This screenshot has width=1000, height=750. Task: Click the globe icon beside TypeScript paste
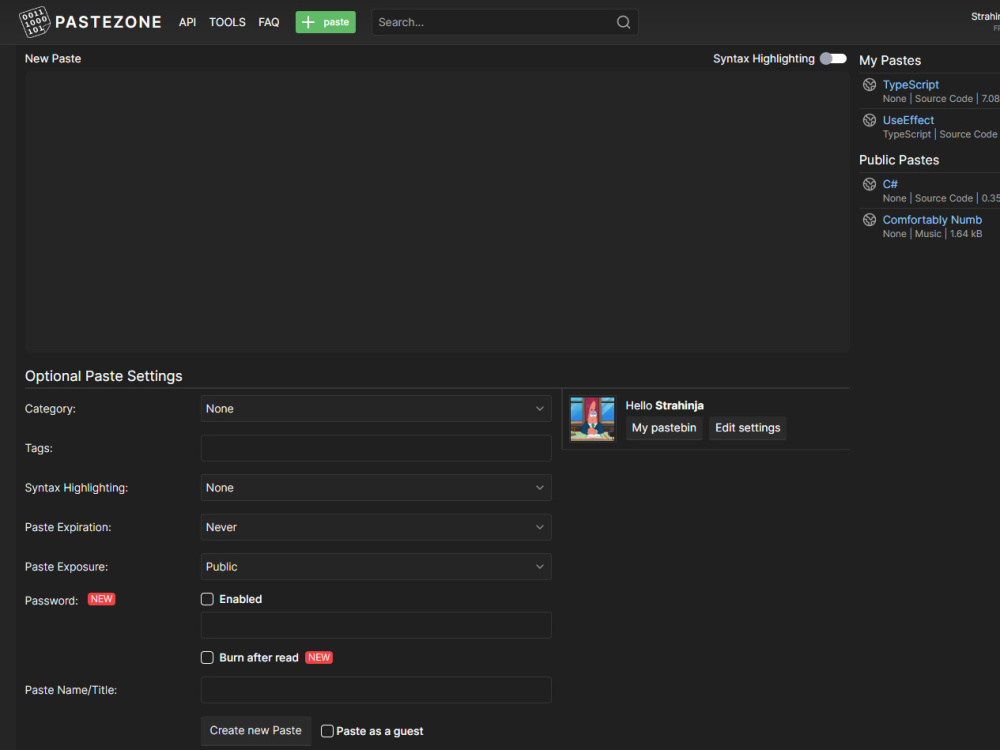pos(869,84)
